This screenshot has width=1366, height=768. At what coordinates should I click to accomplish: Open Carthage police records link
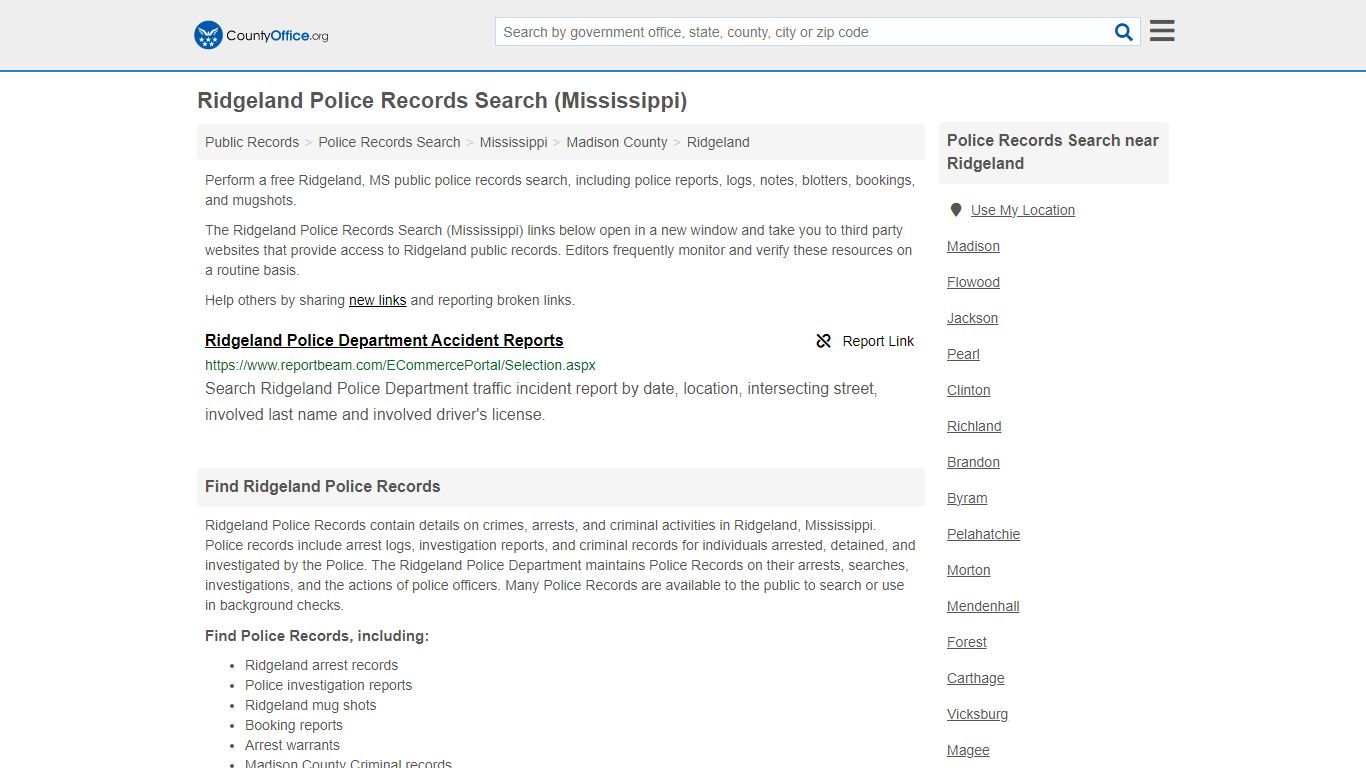975,678
